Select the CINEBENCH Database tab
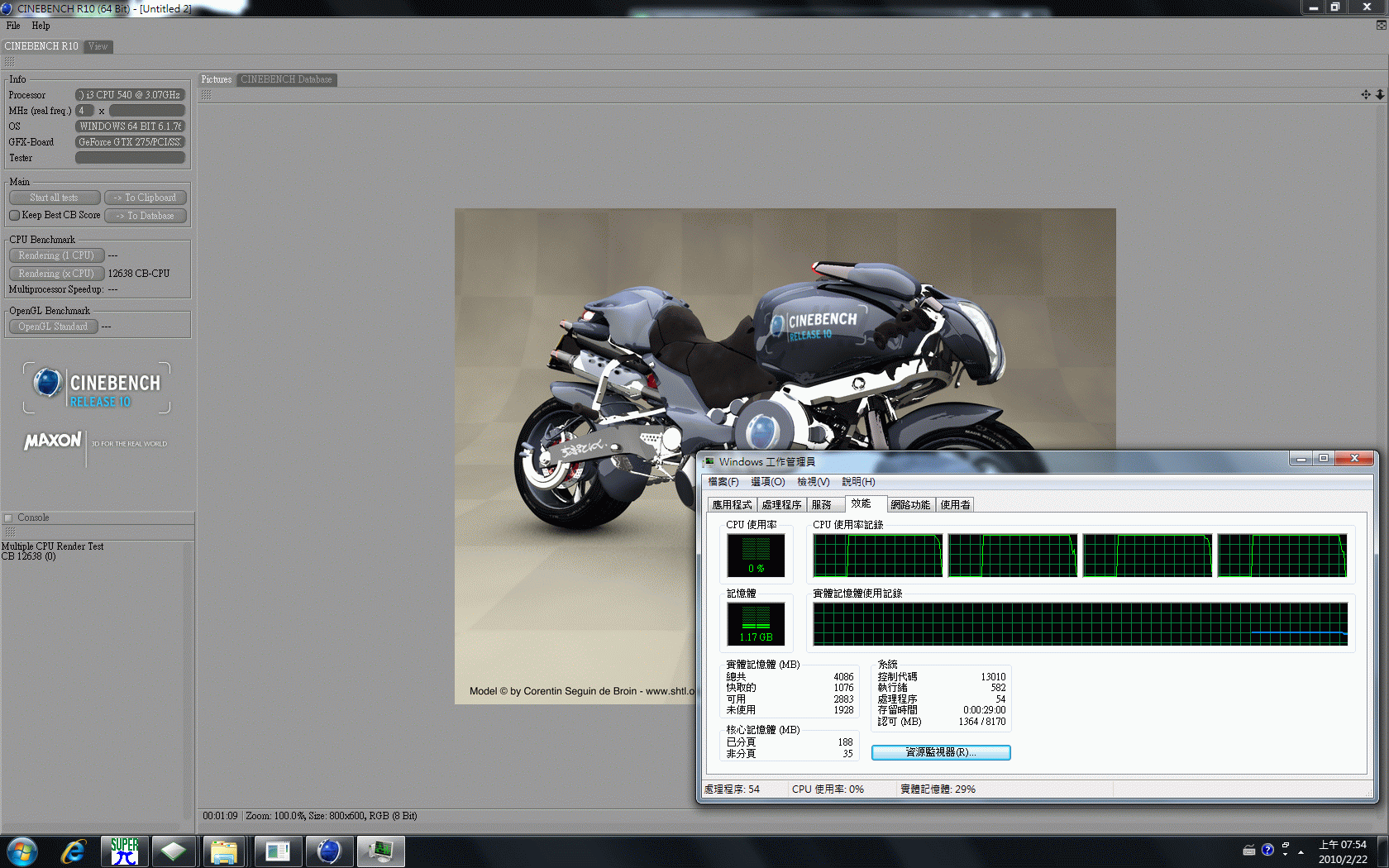Screen dimensions: 1389x868 click(286, 79)
